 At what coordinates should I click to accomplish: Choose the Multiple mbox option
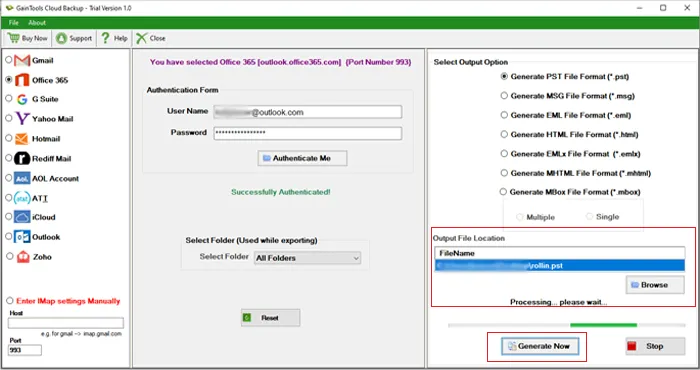click(519, 217)
